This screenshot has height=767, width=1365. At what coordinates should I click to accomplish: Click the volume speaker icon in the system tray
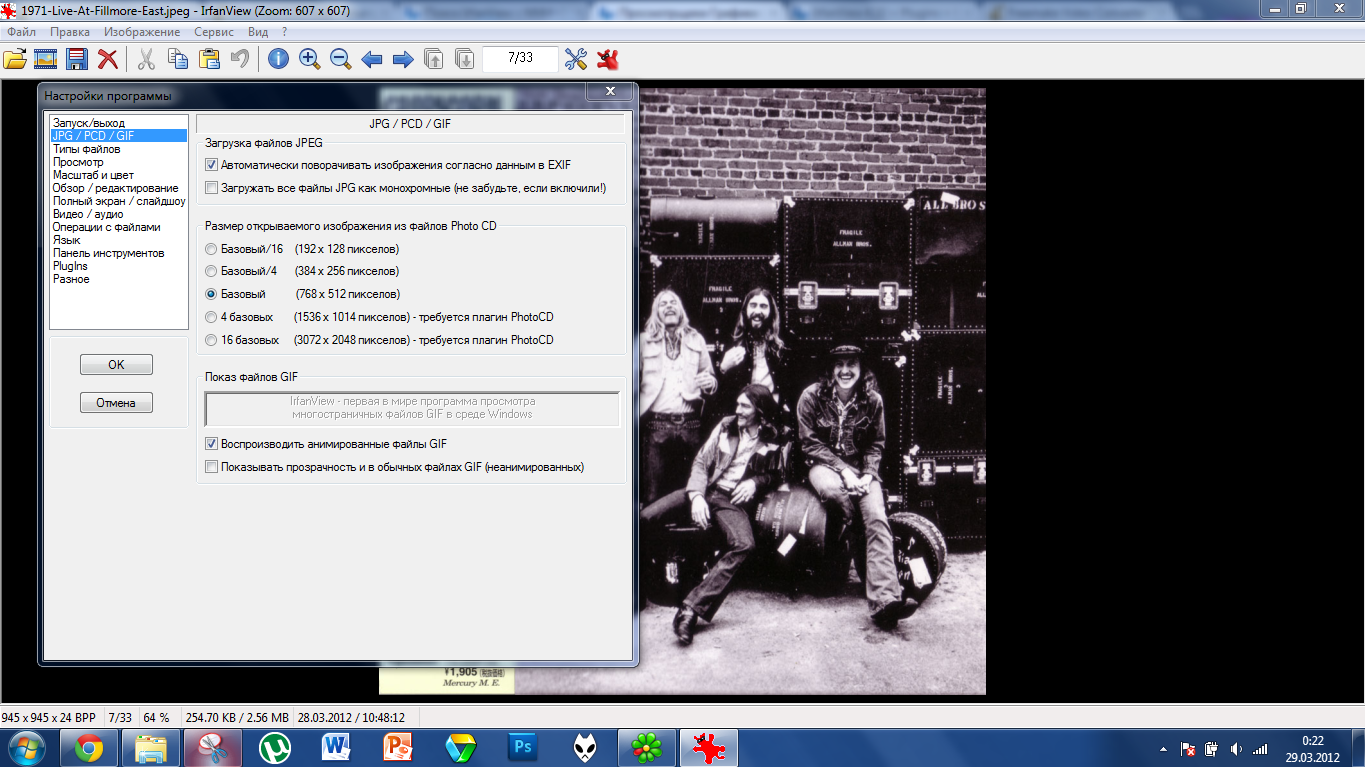tap(1236, 749)
